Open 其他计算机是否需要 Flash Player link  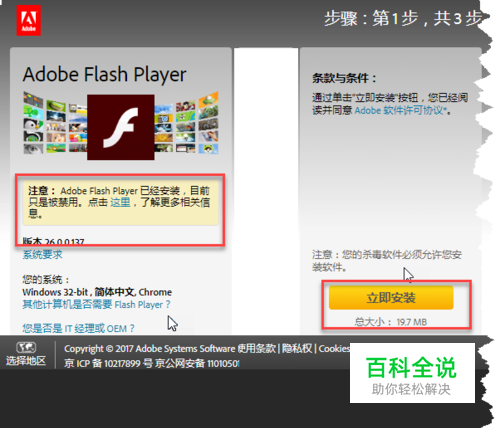point(96,304)
